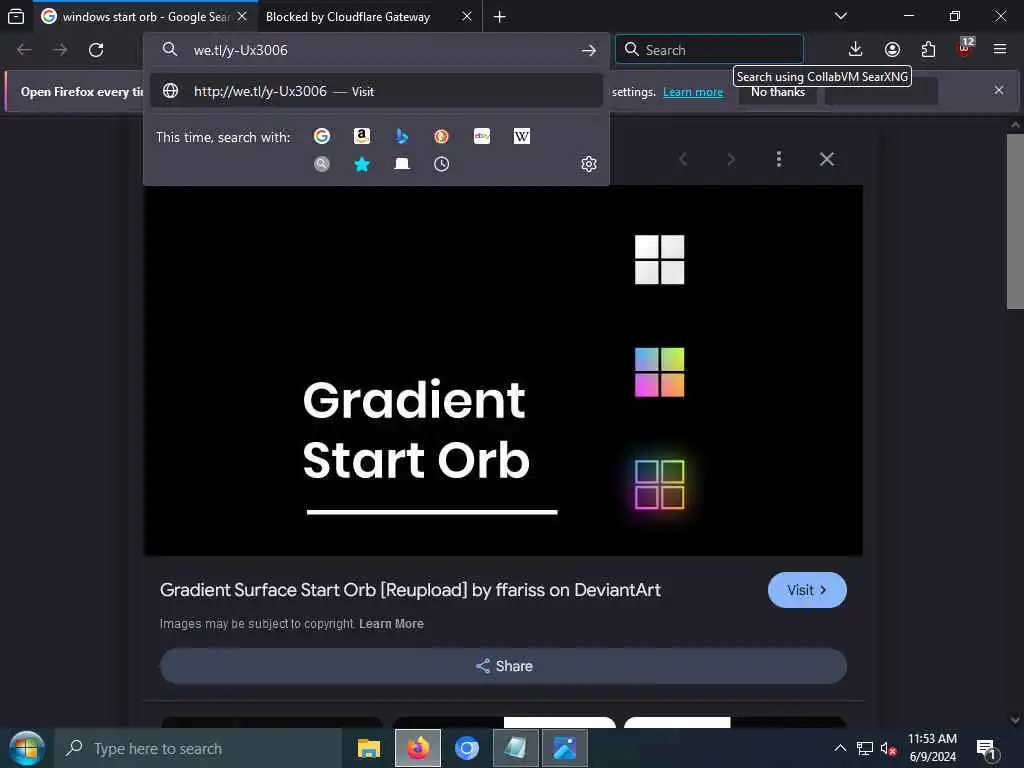Screen dimensions: 1024x768
Task: Open the blue ring browser taskbar icon
Action: [466, 748]
